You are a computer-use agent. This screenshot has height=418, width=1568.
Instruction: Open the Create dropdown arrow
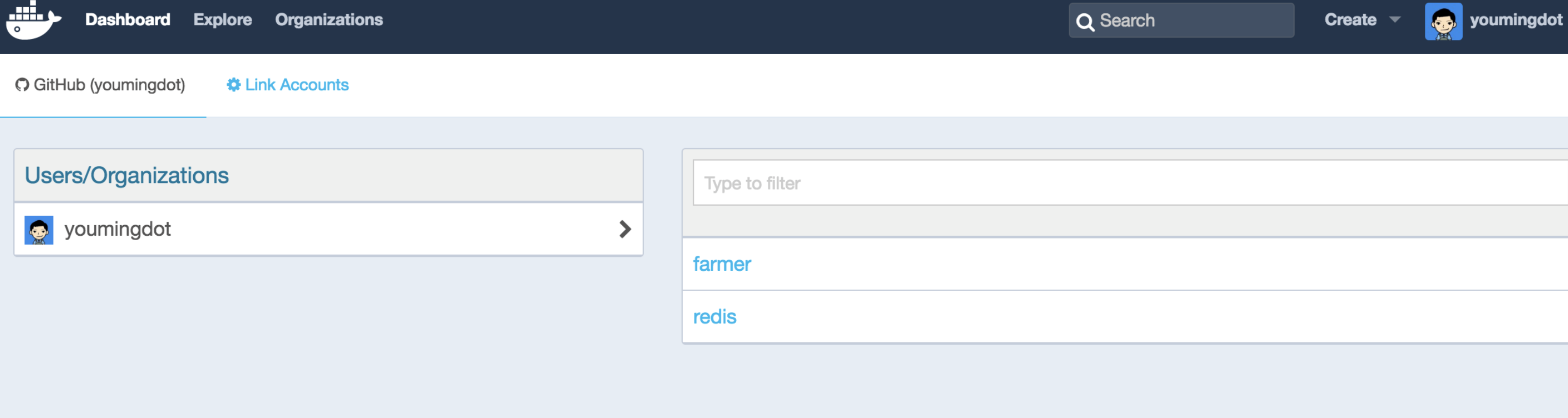(1395, 20)
